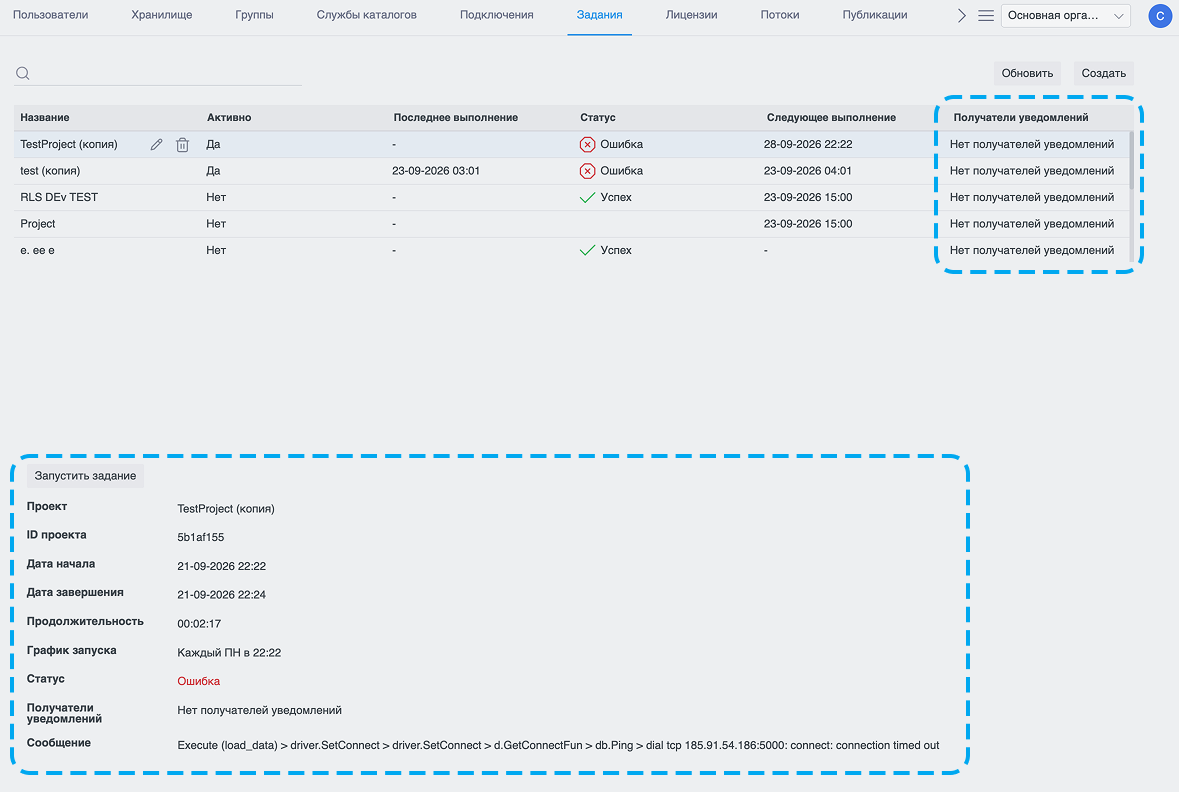Click the success checkmark for RLS DEv TEST
The width and height of the screenshot is (1179, 792).
coord(587,197)
